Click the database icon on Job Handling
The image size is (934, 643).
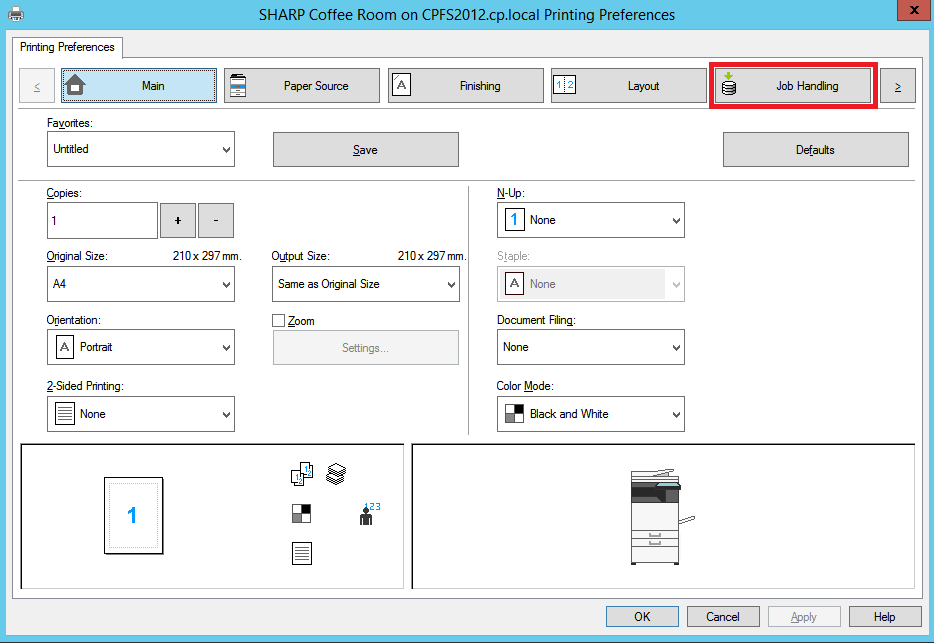[x=728, y=84]
